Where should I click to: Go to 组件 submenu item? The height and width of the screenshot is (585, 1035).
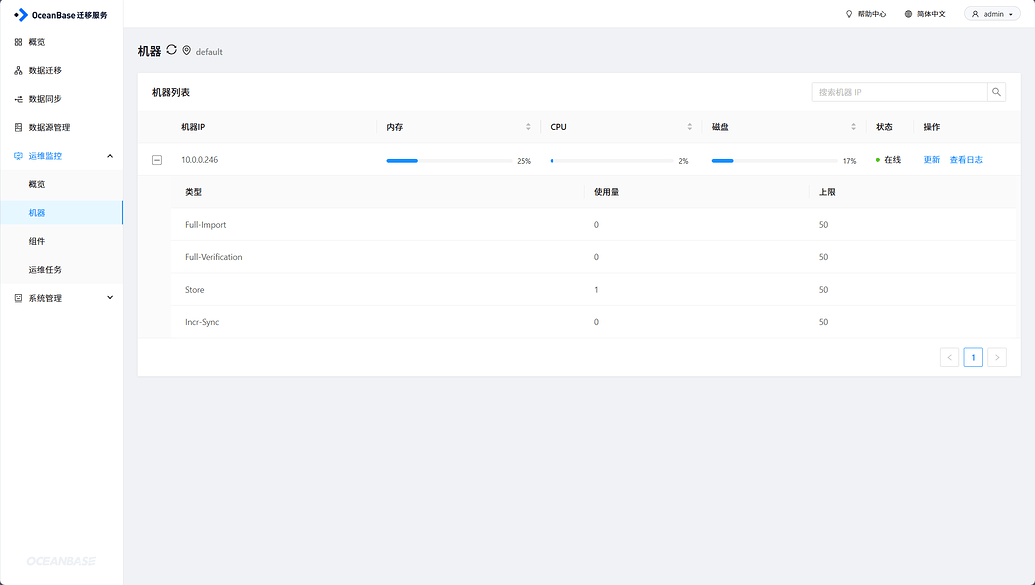point(37,241)
